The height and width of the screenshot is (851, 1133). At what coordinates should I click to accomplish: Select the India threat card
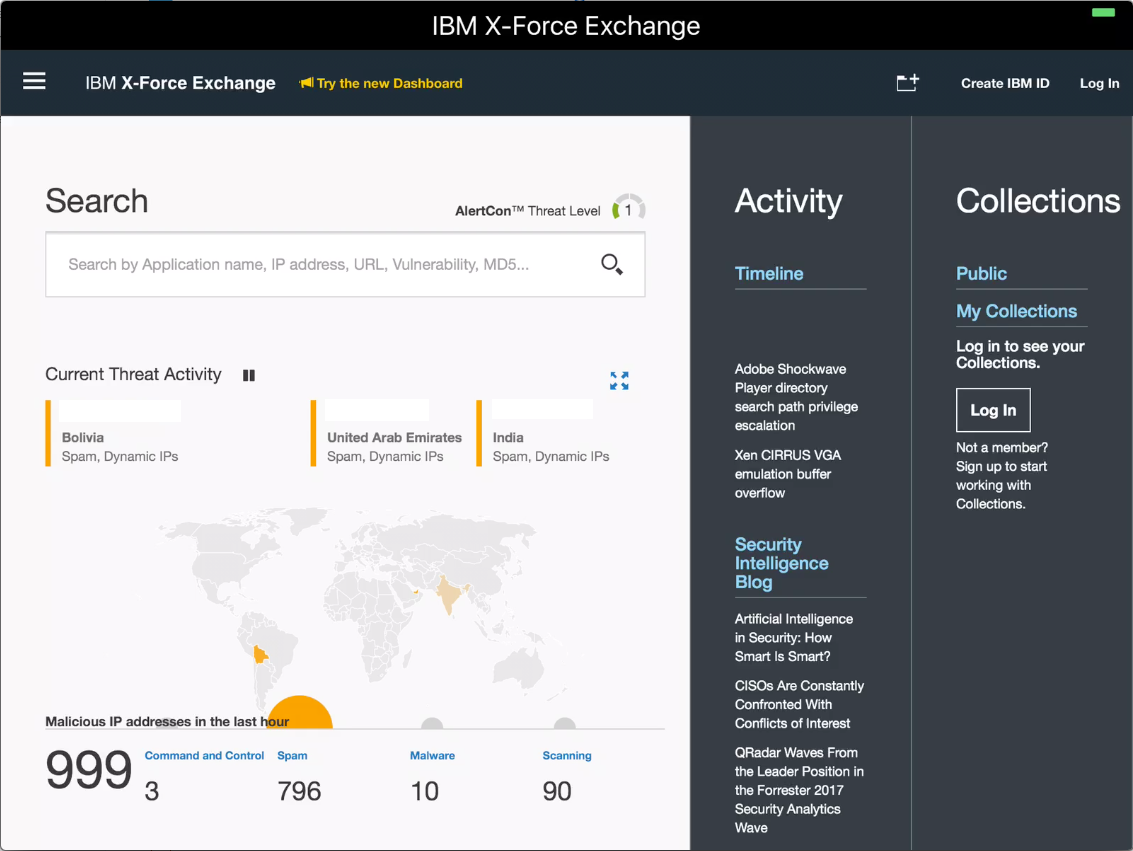(543, 433)
